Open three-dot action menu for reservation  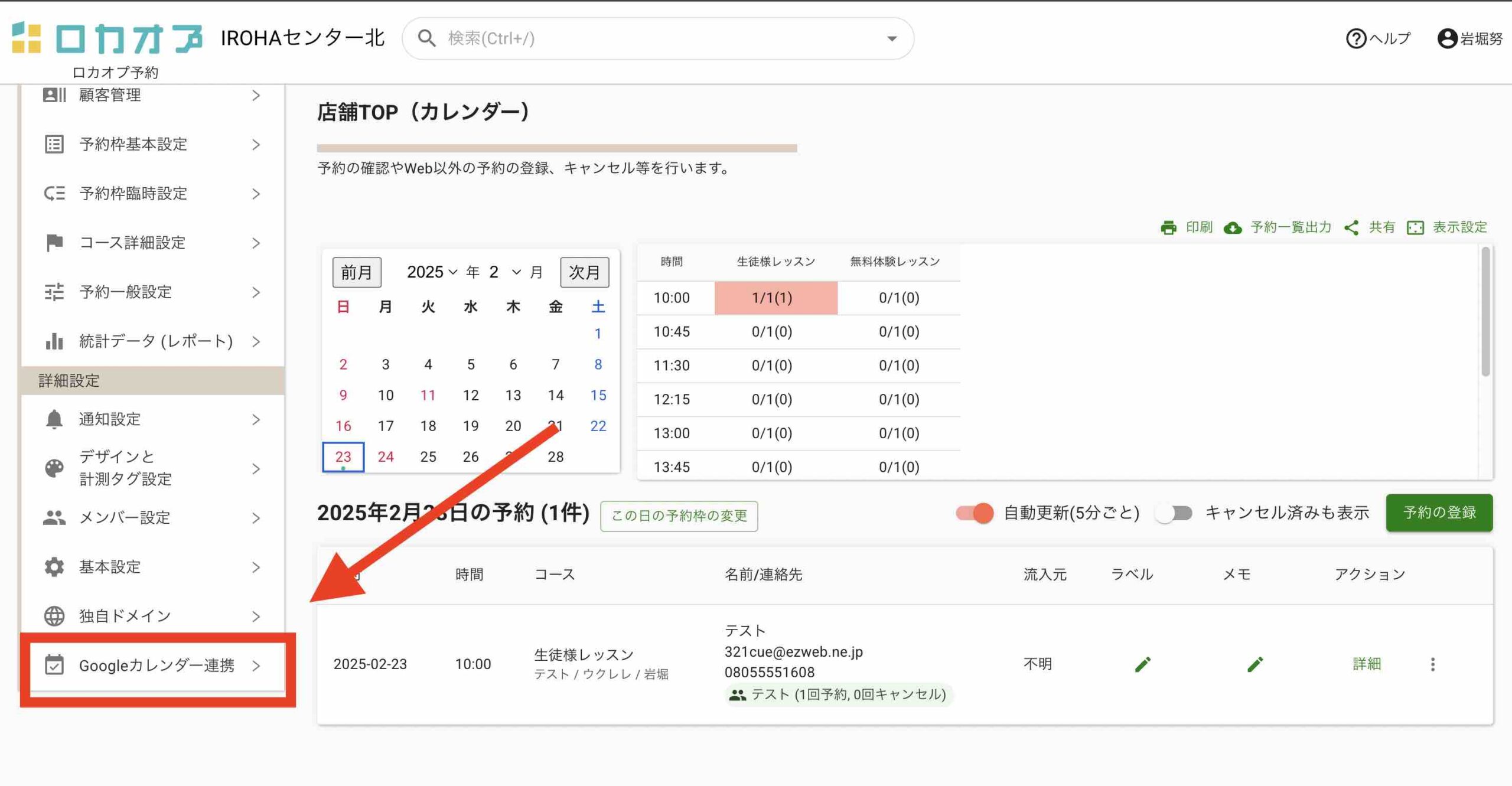1432,664
